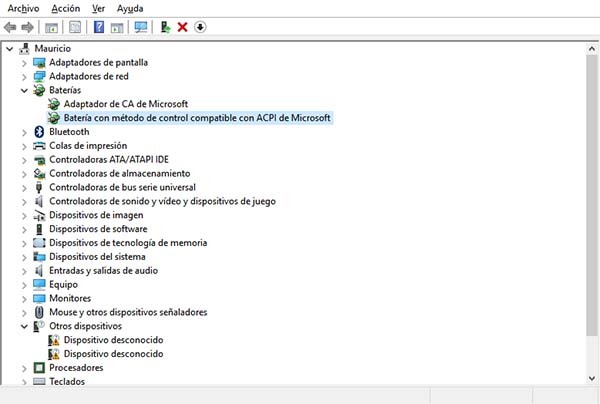This screenshot has width=600, height=404.
Task: Click the disable device down-arrow icon
Action: [200, 27]
